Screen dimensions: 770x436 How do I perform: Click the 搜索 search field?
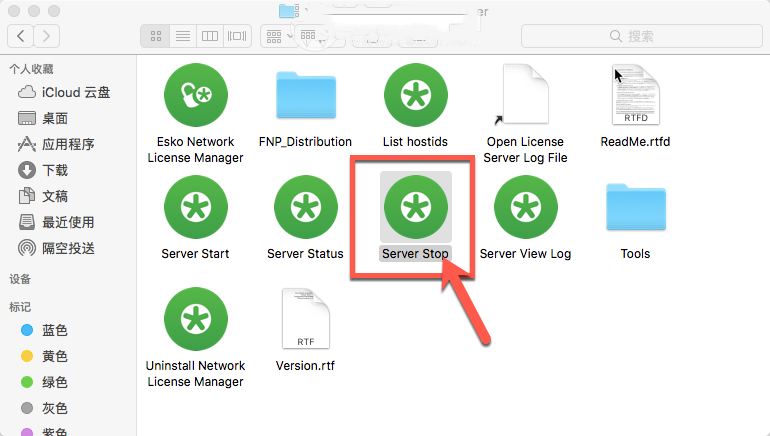click(x=641, y=36)
